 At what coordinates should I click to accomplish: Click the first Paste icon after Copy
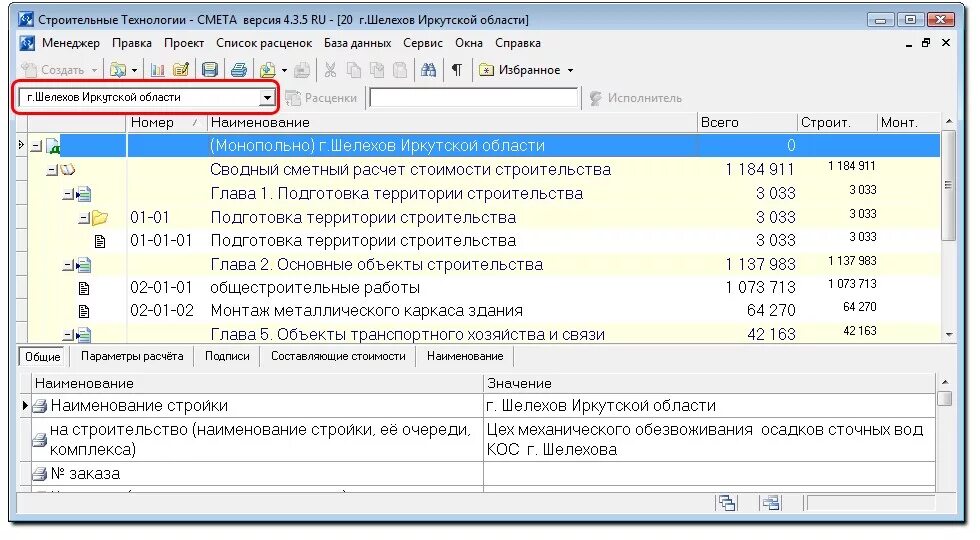(378, 70)
